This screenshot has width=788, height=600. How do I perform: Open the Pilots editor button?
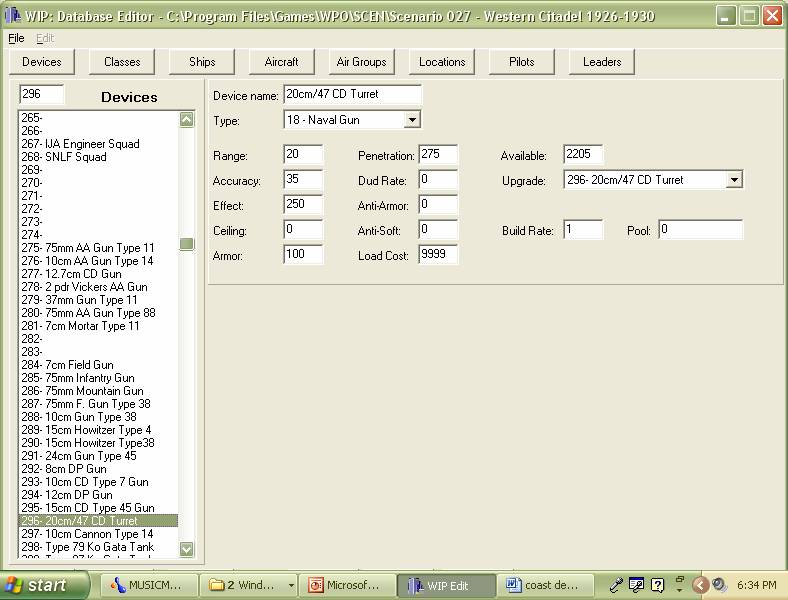pos(522,62)
